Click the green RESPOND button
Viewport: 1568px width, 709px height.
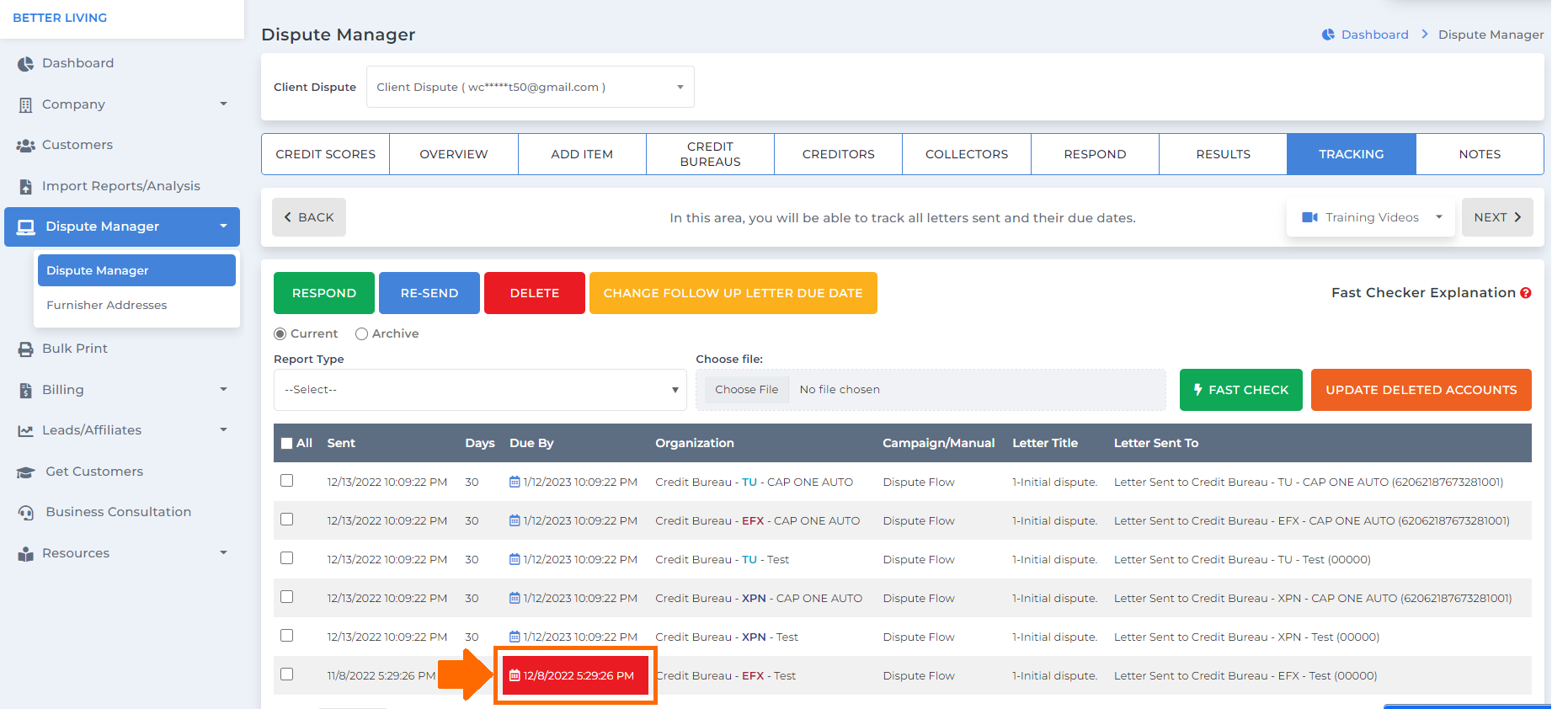coord(324,293)
